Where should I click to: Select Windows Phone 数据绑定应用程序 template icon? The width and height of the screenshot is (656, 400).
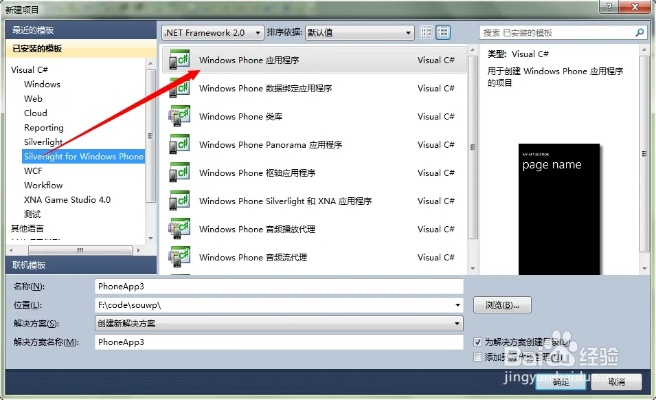pyautogui.click(x=179, y=88)
